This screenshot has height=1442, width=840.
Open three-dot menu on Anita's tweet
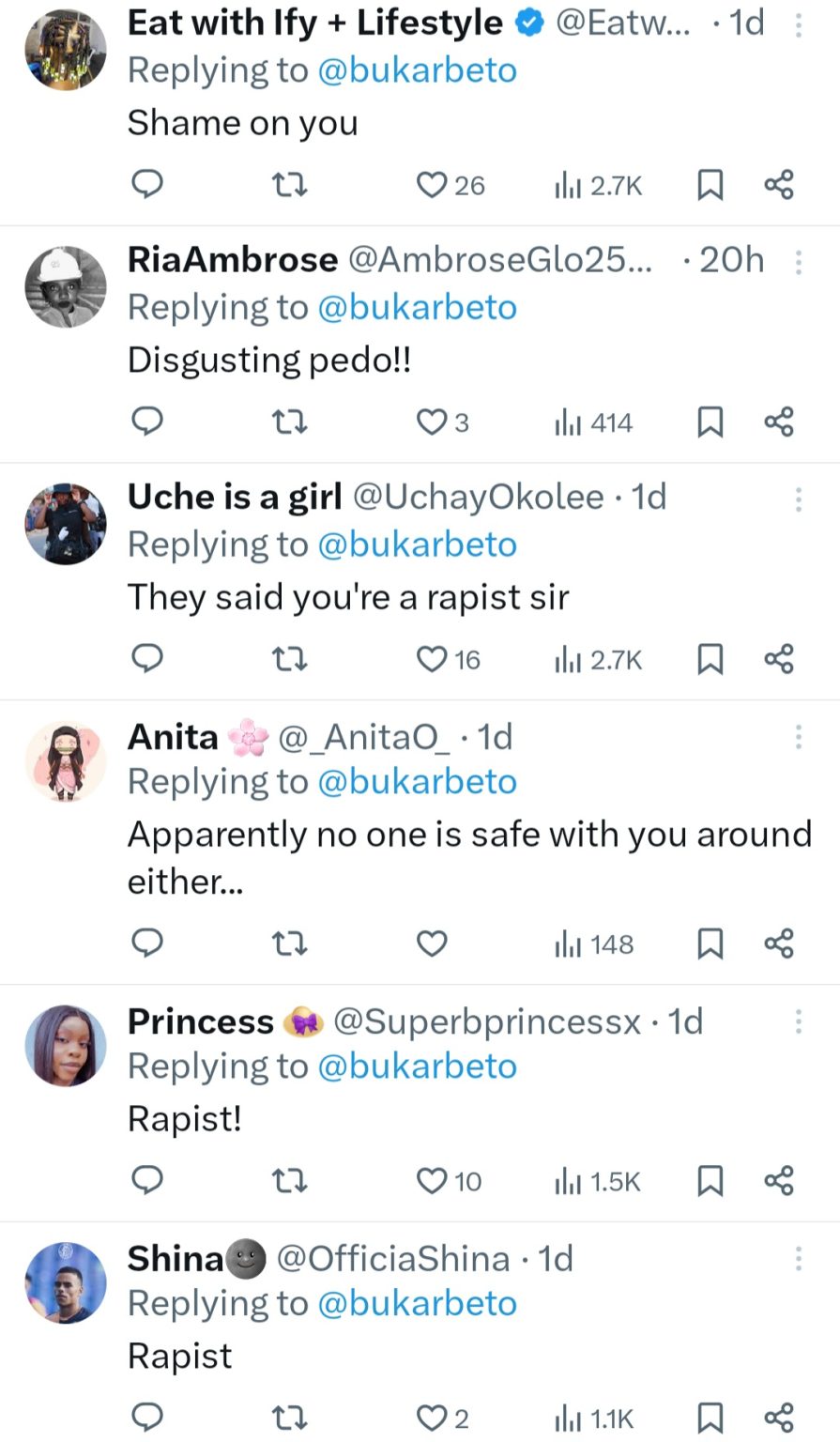click(799, 737)
